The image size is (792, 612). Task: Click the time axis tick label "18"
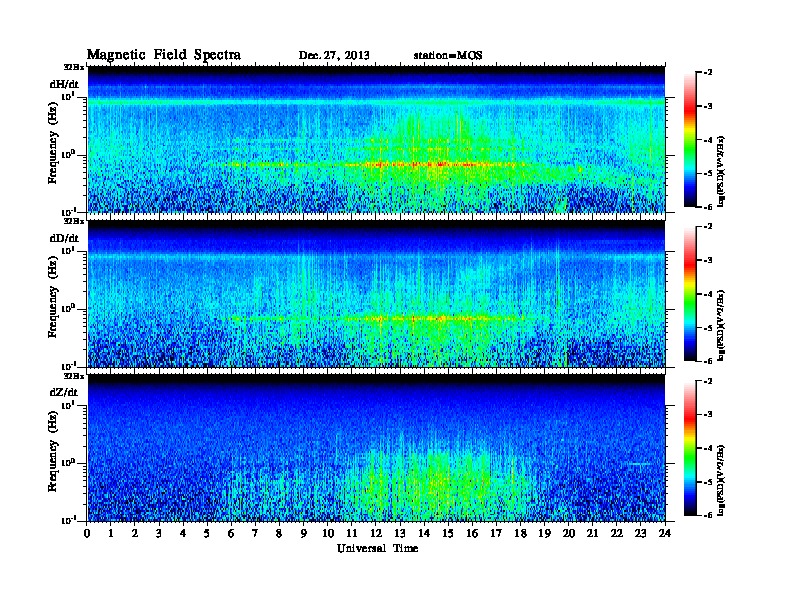[520, 533]
